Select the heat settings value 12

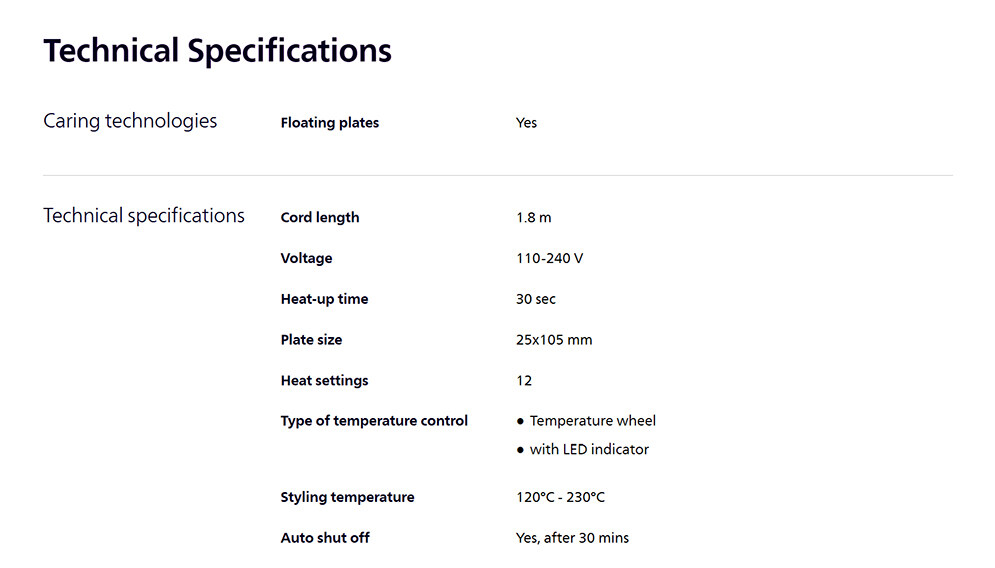[x=524, y=381]
